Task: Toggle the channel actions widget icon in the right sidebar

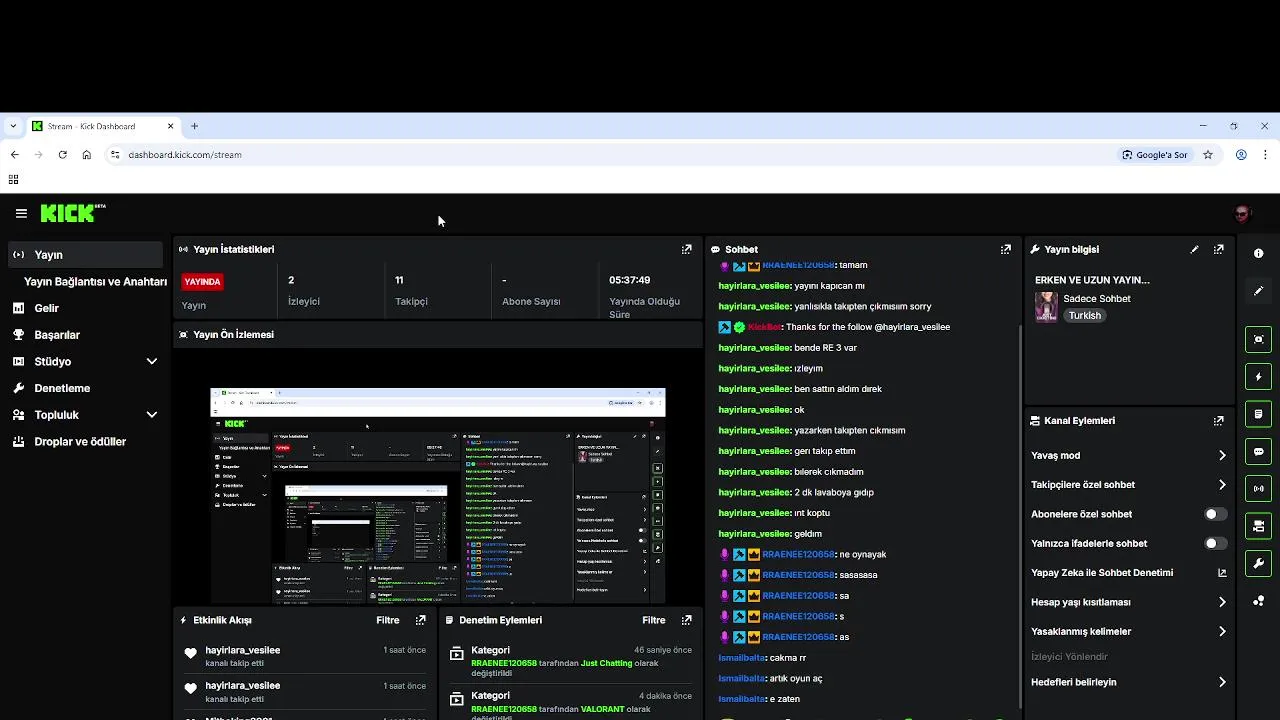Action: click(1259, 526)
